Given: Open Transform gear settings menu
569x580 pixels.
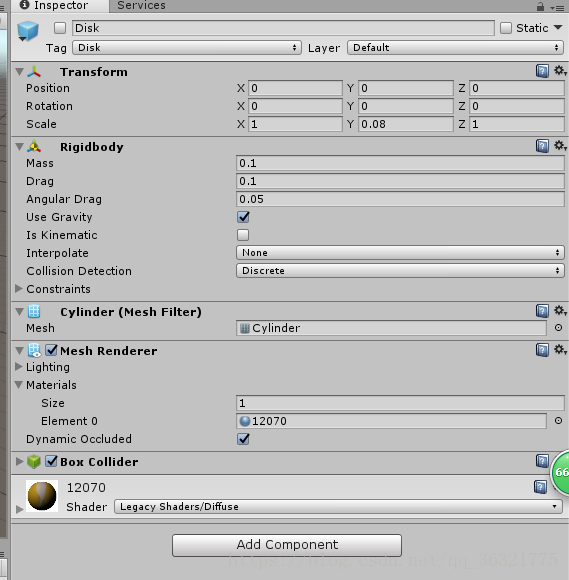Looking at the screenshot, I should click(x=559, y=70).
